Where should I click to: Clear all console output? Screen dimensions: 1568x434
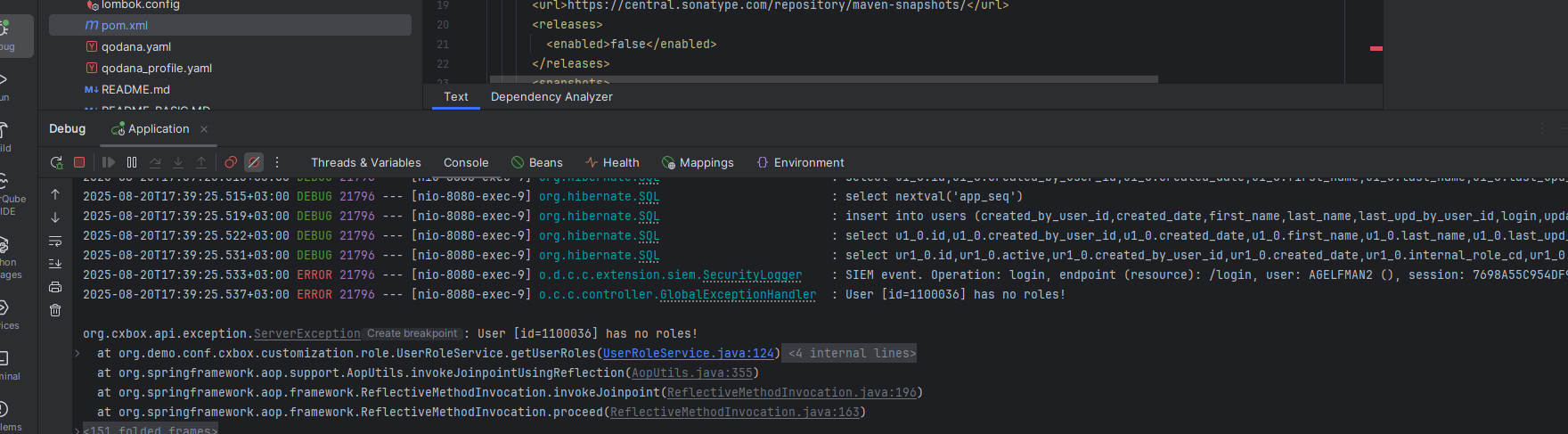[x=55, y=310]
